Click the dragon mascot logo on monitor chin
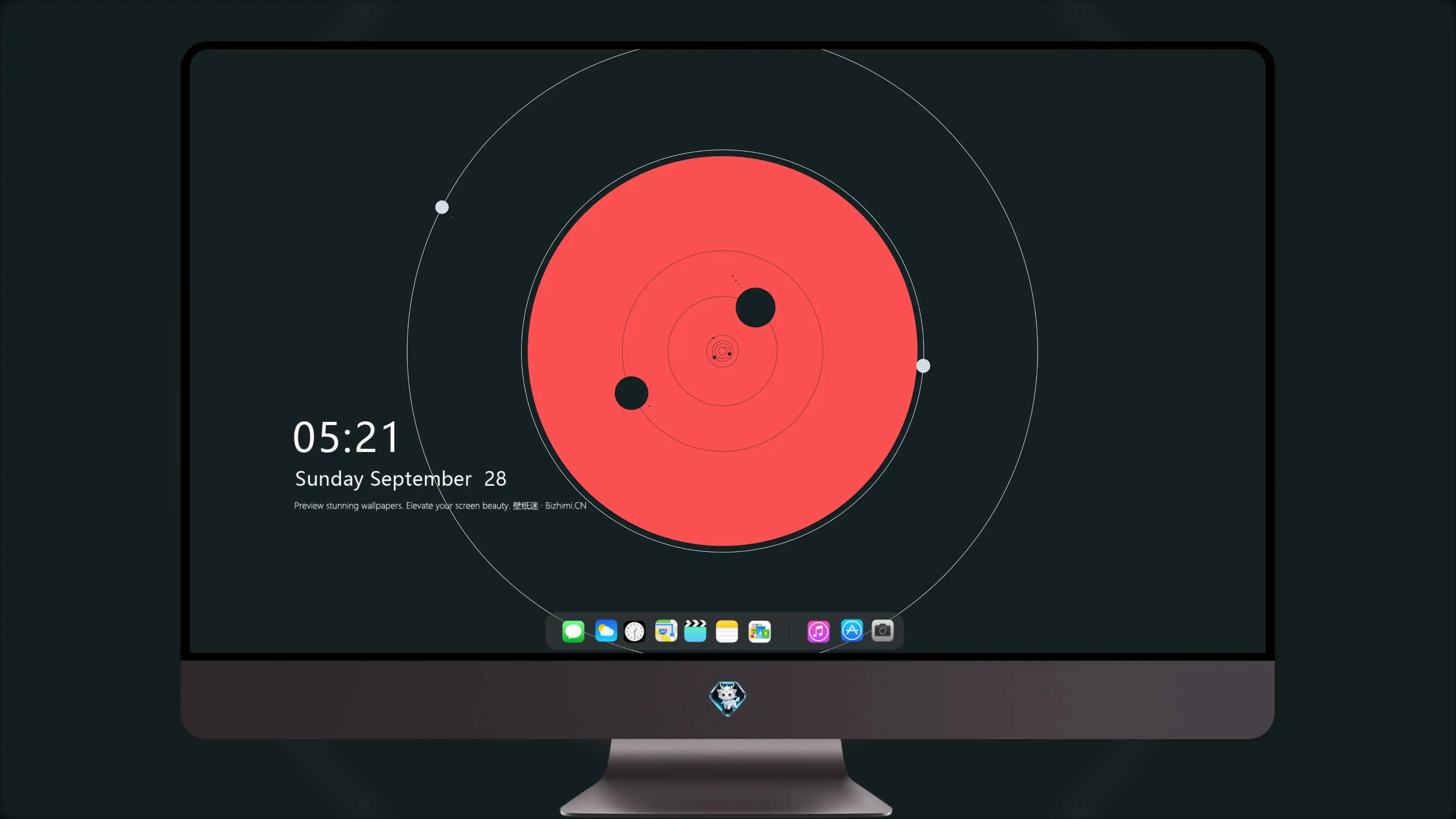This screenshot has height=819, width=1456. point(728,698)
